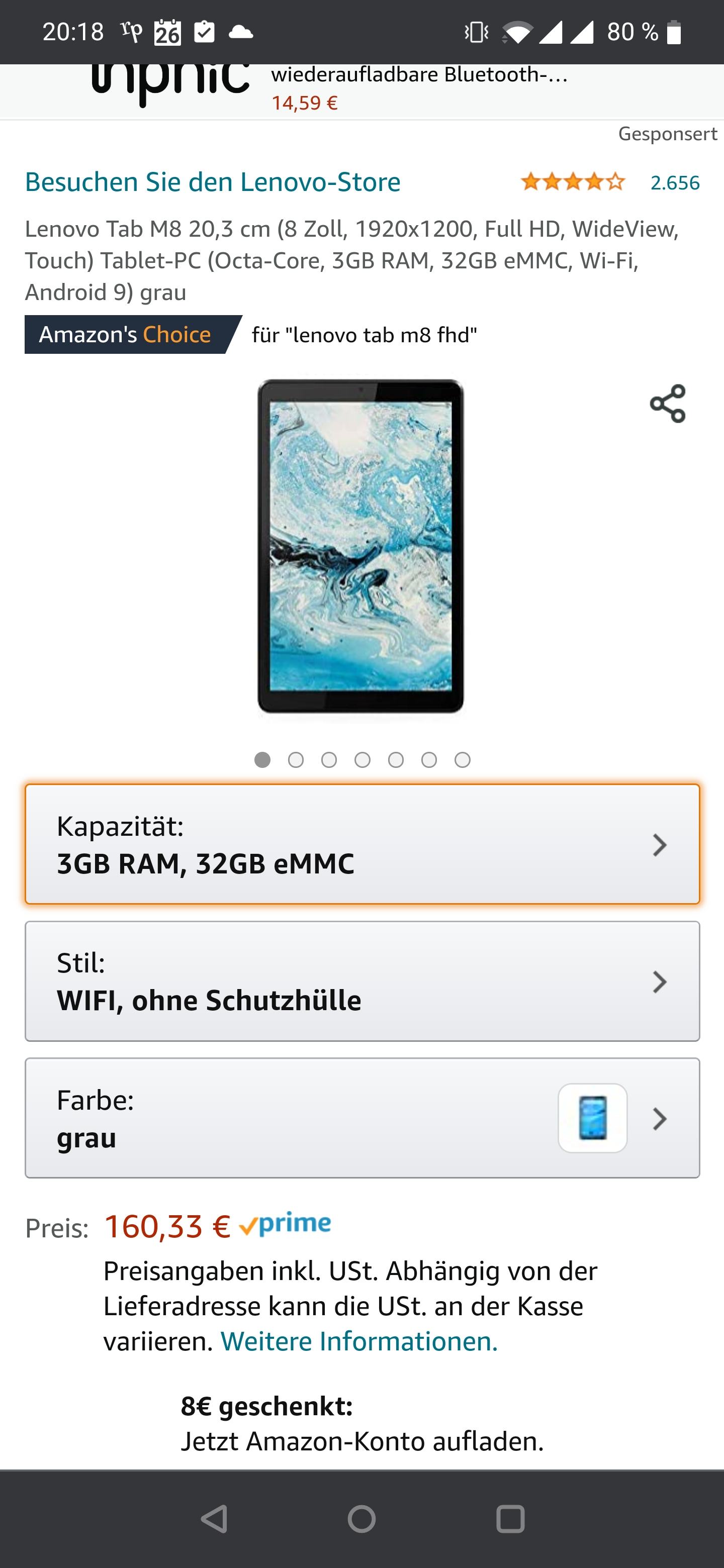Expand the Farbe grau chevron
Image resolution: width=724 pixels, height=1568 pixels.
point(660,1118)
